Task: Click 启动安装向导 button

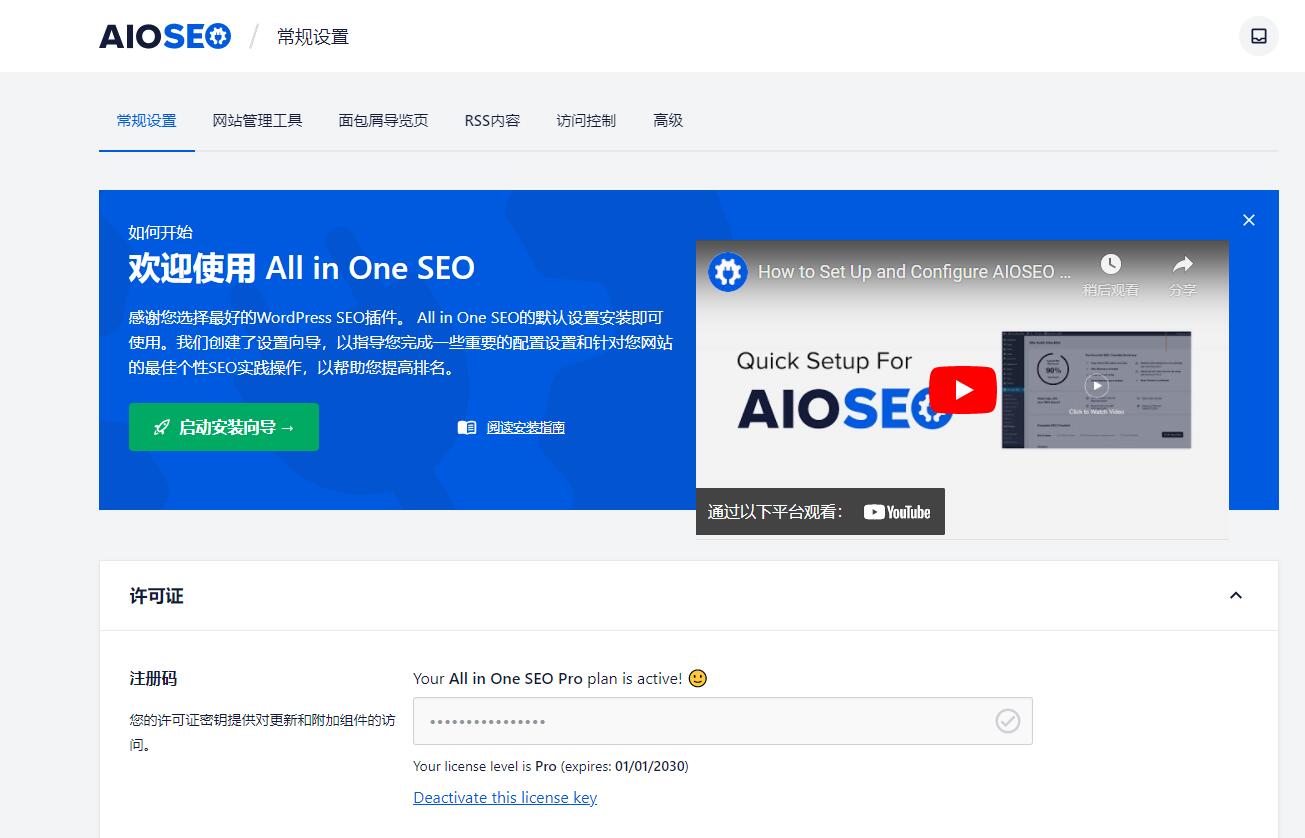Action: point(224,427)
